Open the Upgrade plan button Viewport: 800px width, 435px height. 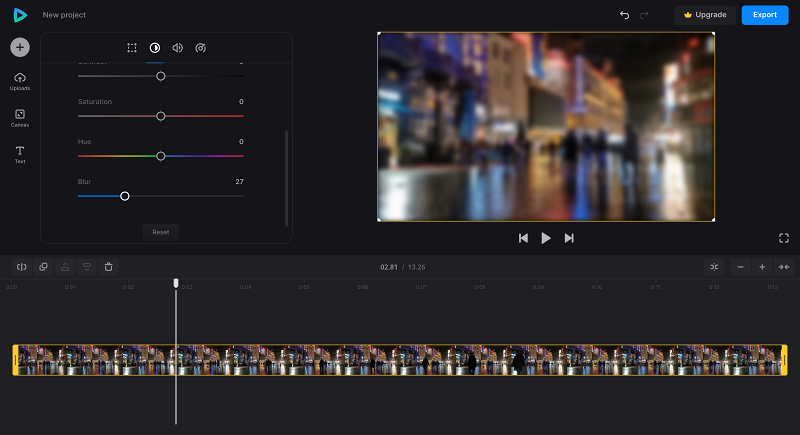(705, 15)
